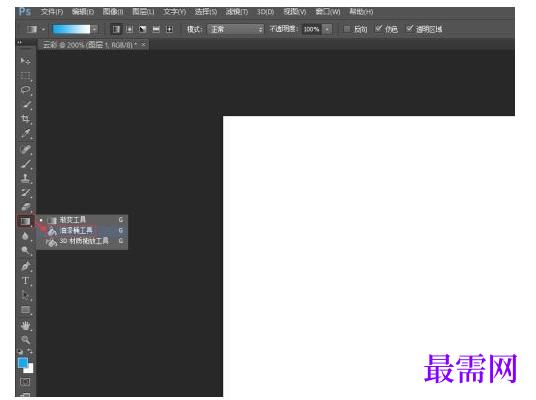536x400 pixels.
Task: Open the 选择(S) menu
Action: click(206, 12)
